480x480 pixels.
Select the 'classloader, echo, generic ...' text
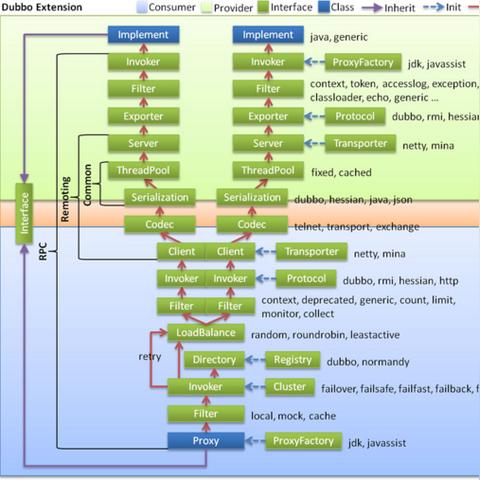374,97
